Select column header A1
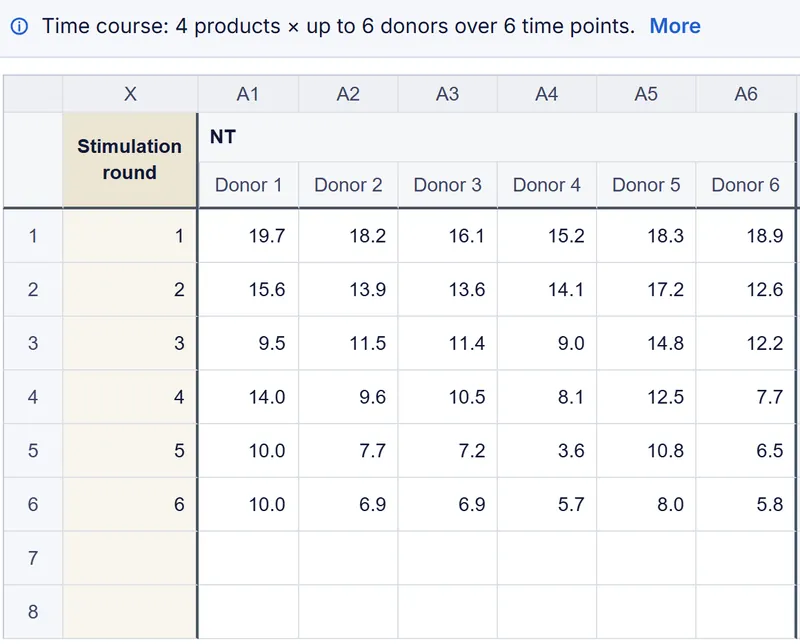Viewport: 800px width, 644px height. click(248, 94)
